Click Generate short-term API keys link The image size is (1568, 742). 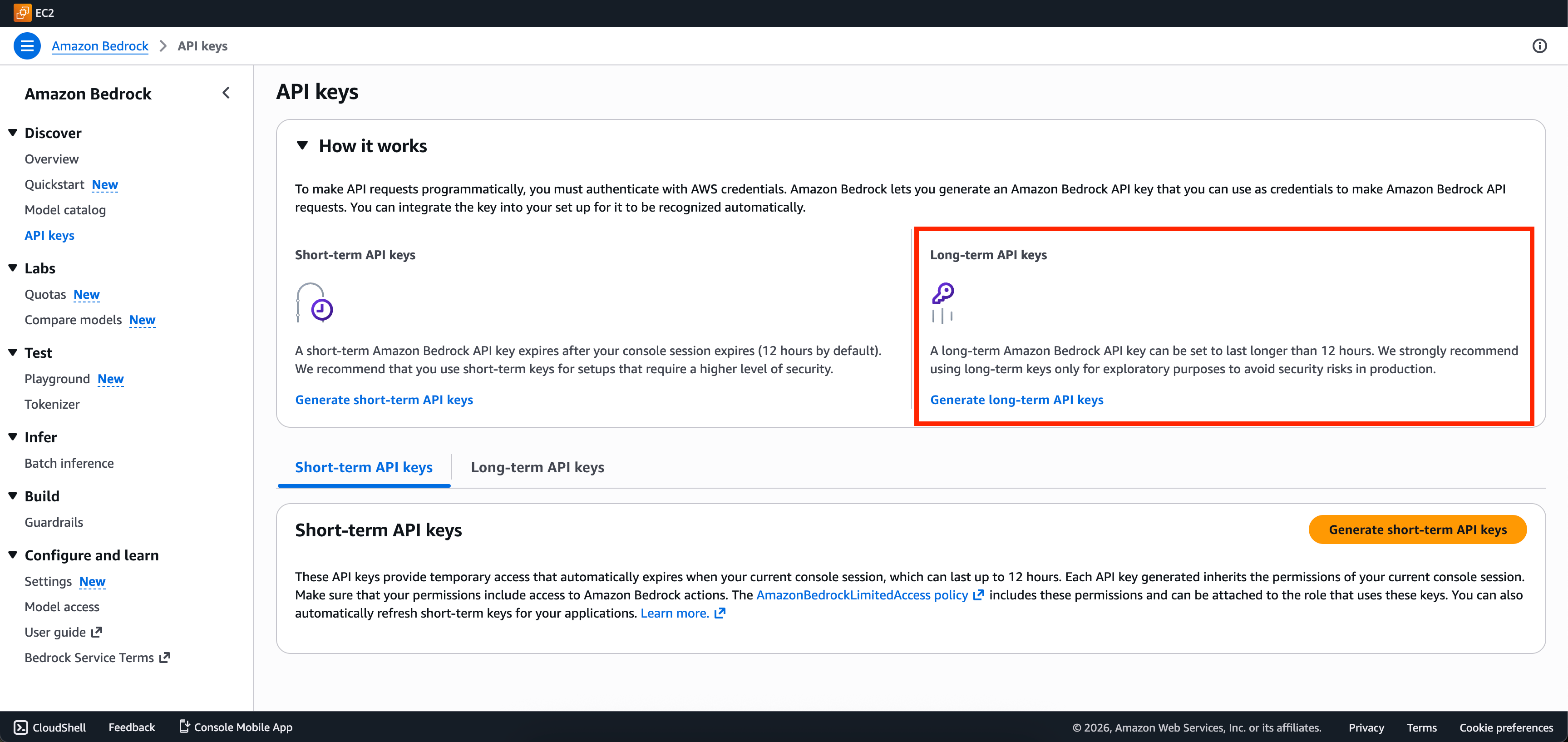click(x=384, y=400)
